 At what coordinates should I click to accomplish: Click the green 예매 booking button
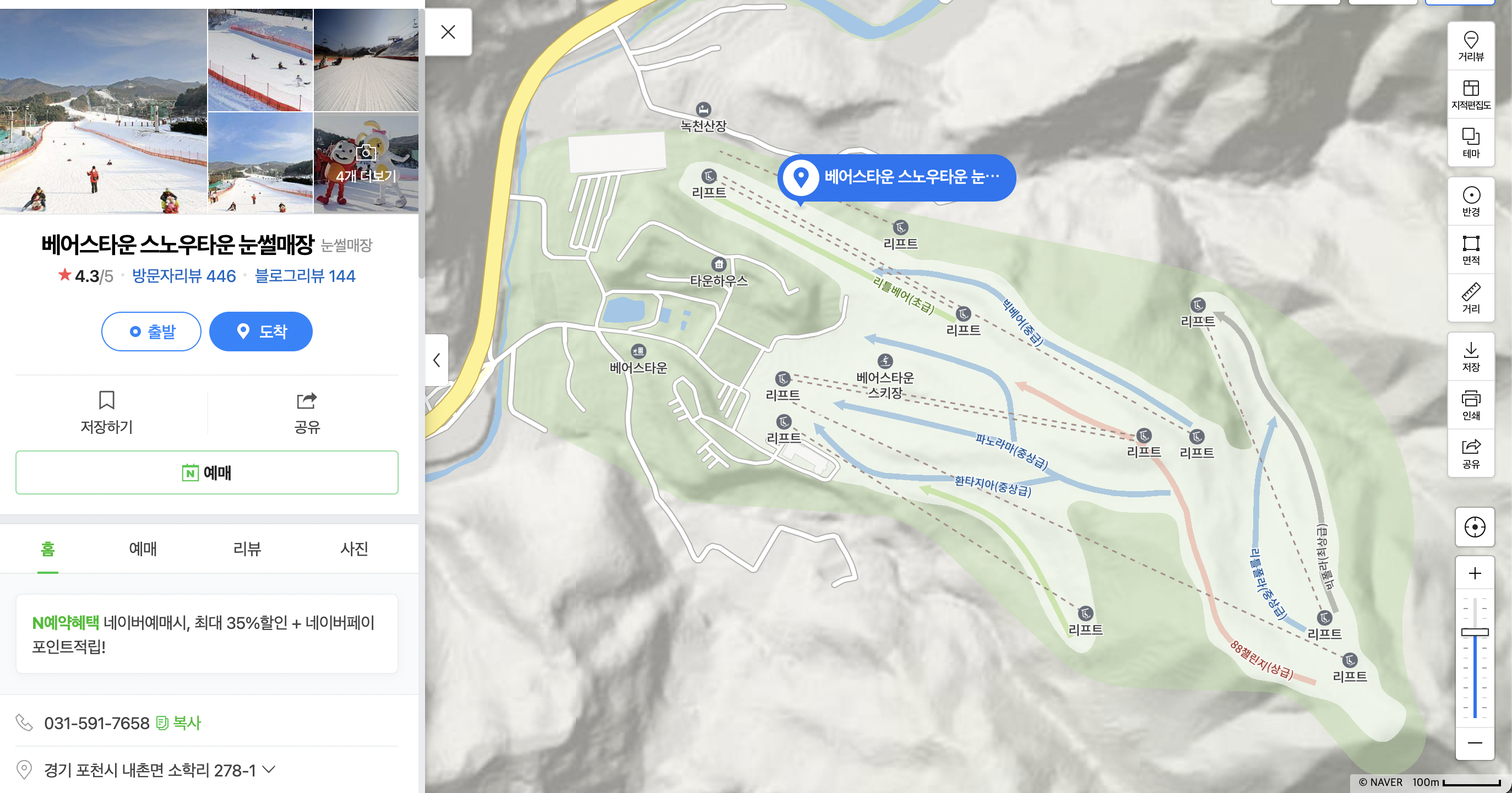(206, 472)
